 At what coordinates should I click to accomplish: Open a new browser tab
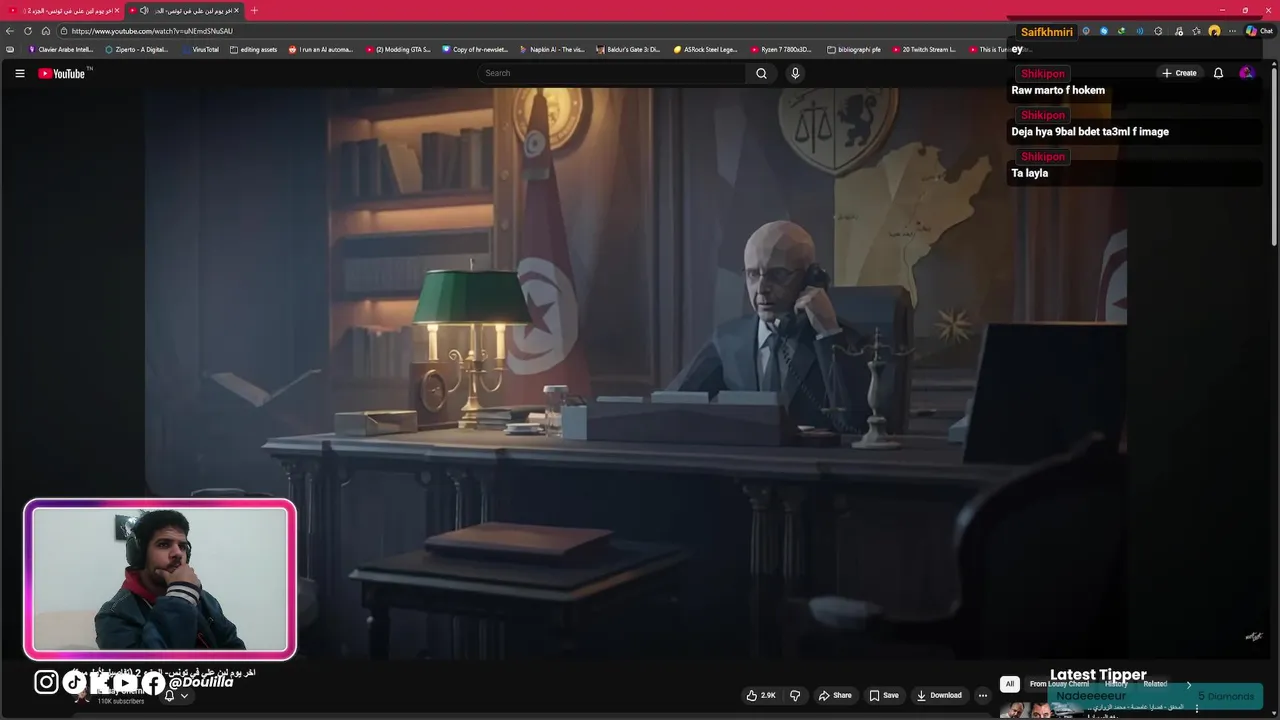tap(254, 10)
